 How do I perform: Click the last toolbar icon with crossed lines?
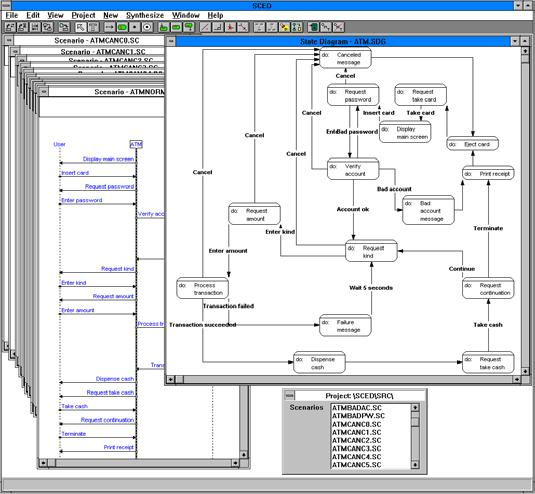click(338, 27)
